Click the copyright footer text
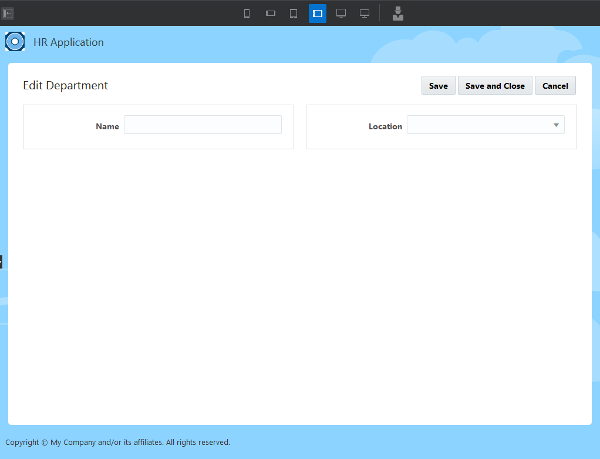The height and width of the screenshot is (459, 600). point(118,442)
